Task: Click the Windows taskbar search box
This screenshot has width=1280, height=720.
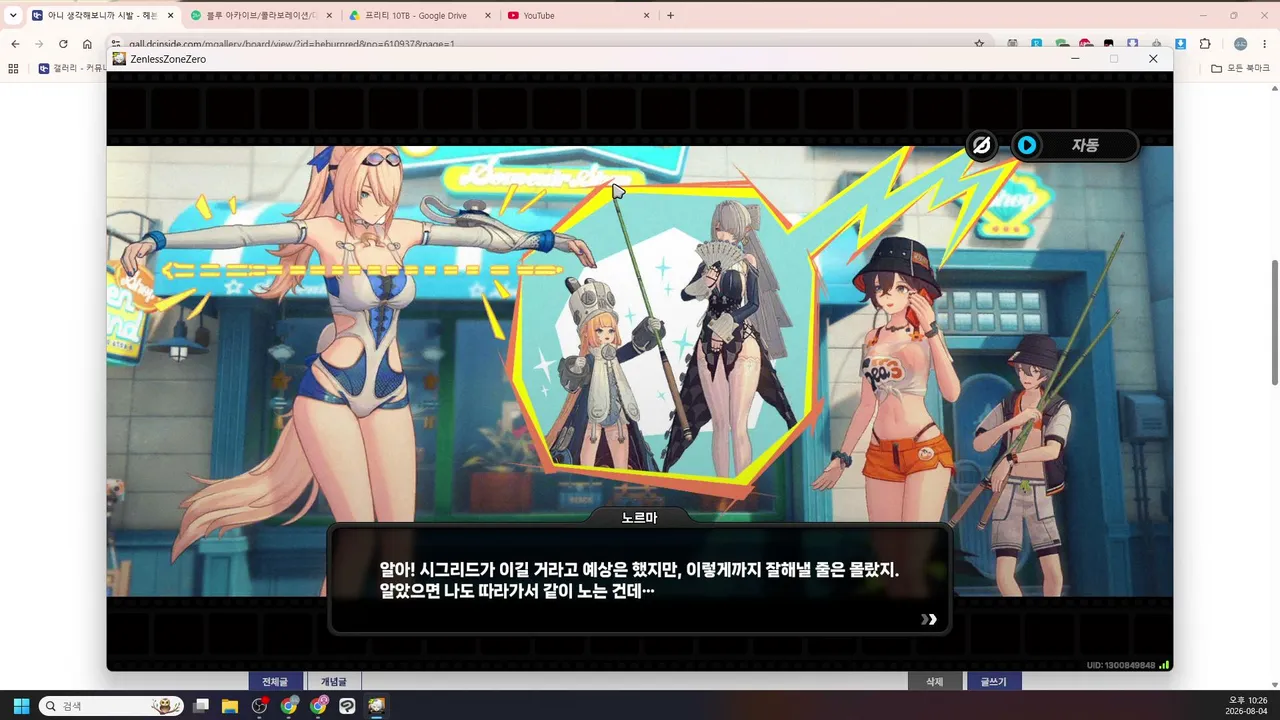Action: (111, 706)
